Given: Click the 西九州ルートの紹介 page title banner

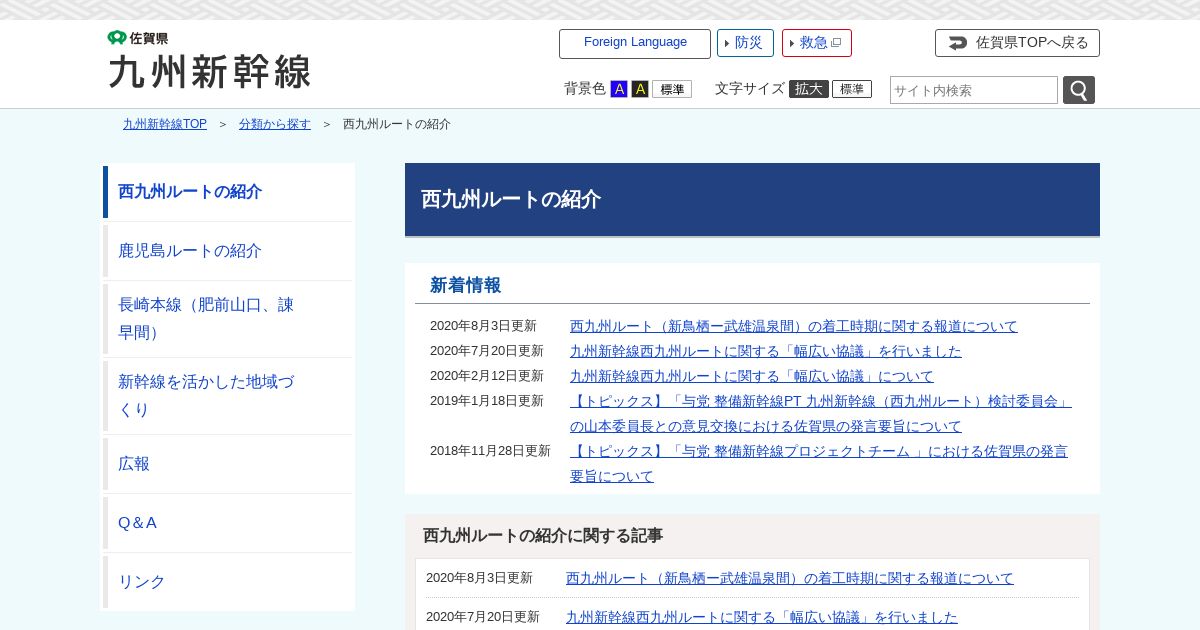Looking at the screenshot, I should coord(752,200).
